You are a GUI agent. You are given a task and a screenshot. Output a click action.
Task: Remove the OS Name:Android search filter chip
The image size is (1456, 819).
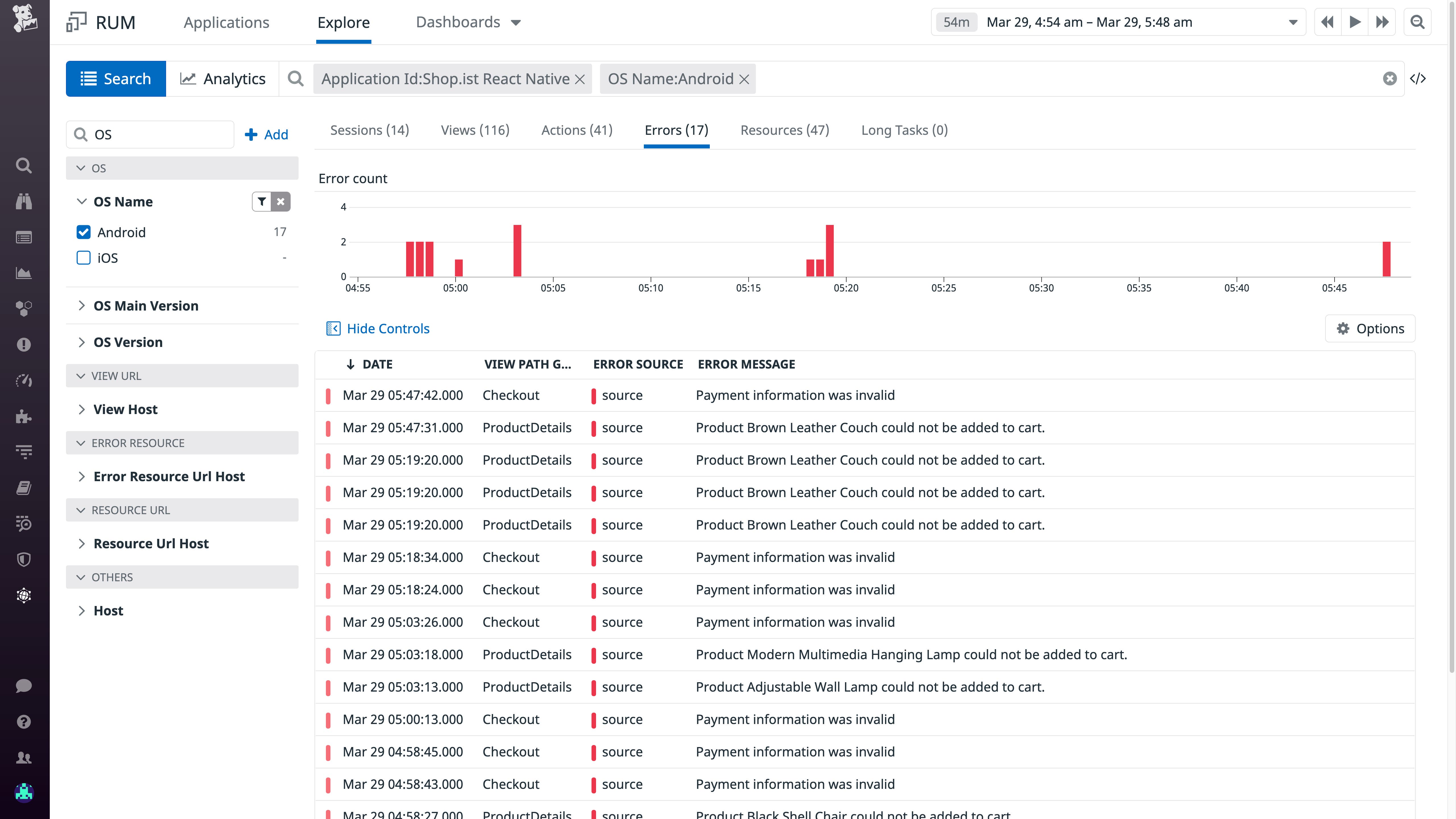pyautogui.click(x=743, y=78)
